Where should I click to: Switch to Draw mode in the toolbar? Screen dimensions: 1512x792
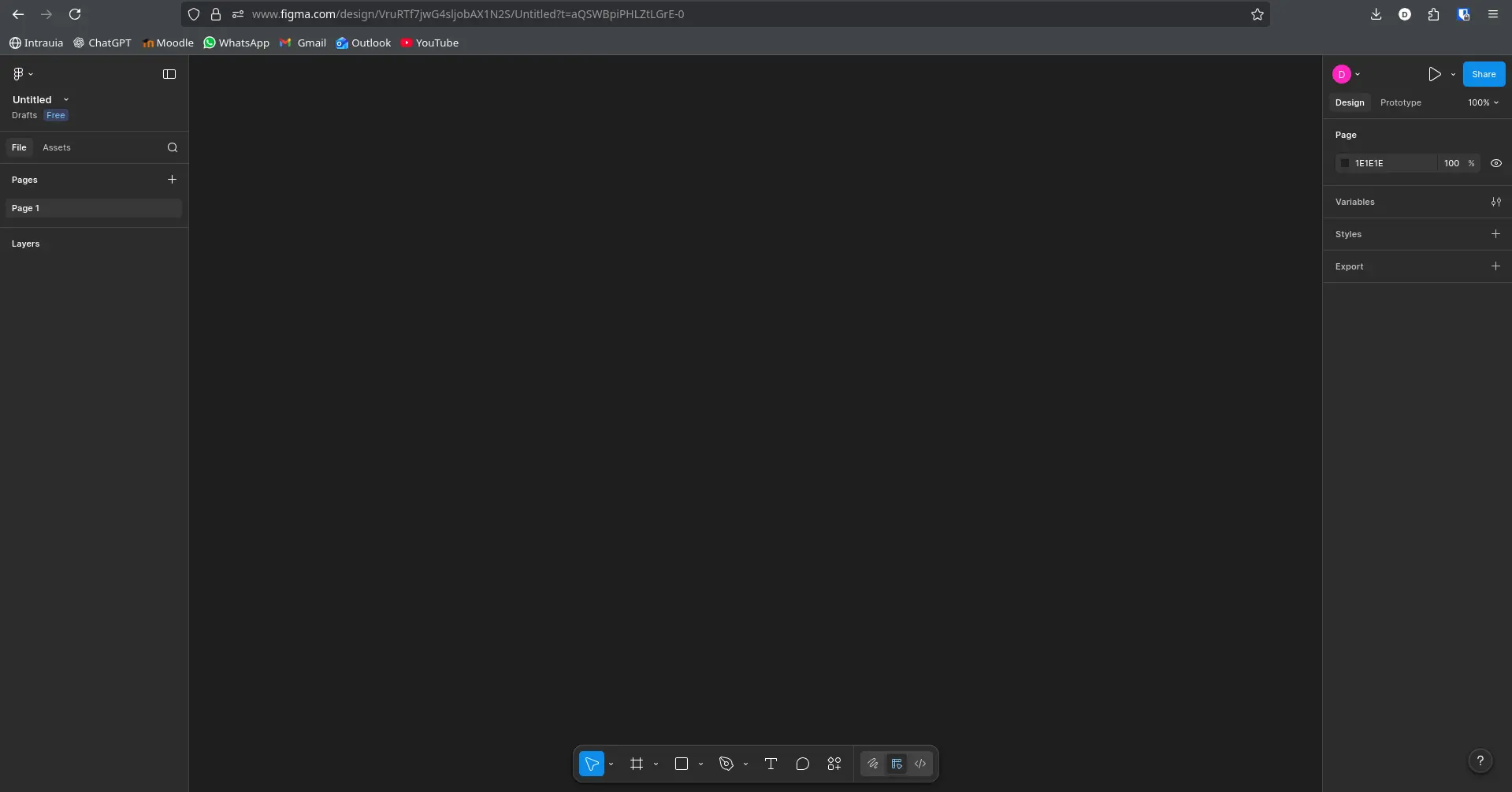pyautogui.click(x=873, y=764)
